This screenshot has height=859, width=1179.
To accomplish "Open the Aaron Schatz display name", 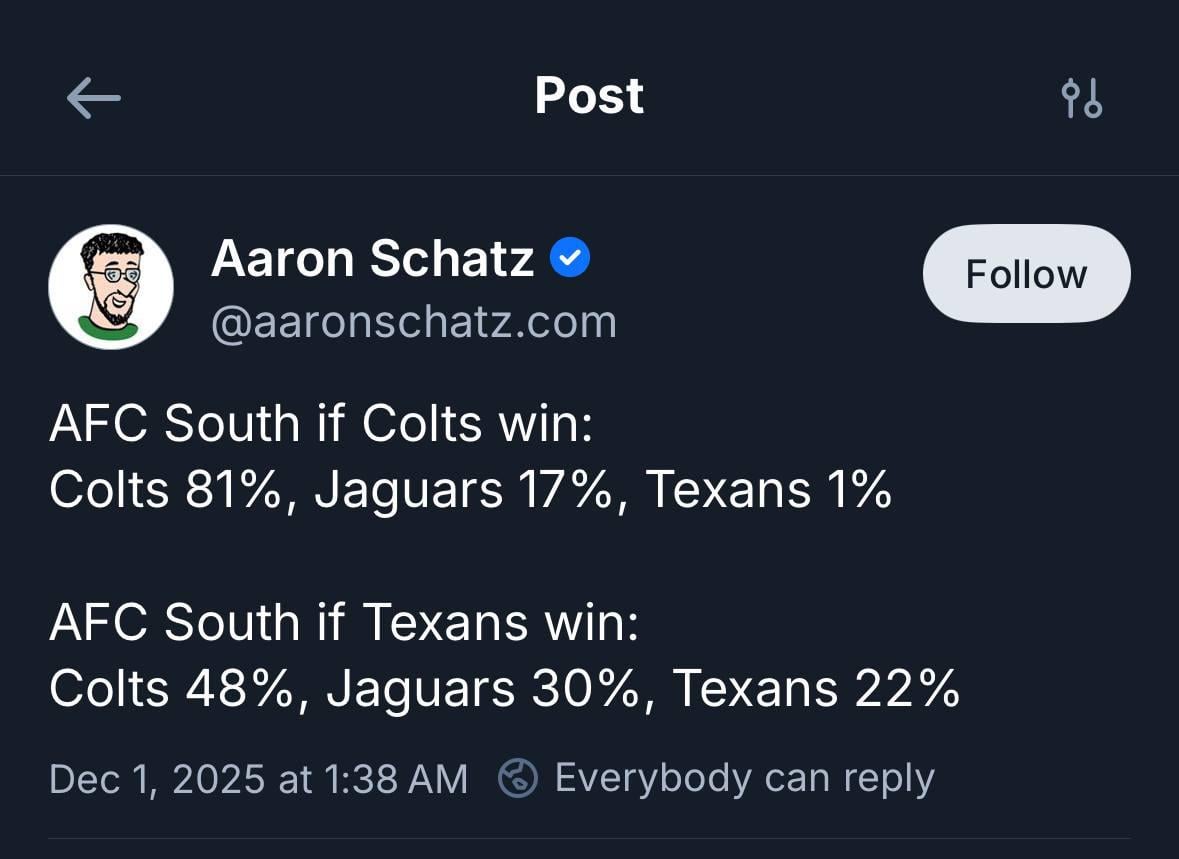I will (x=372, y=259).
